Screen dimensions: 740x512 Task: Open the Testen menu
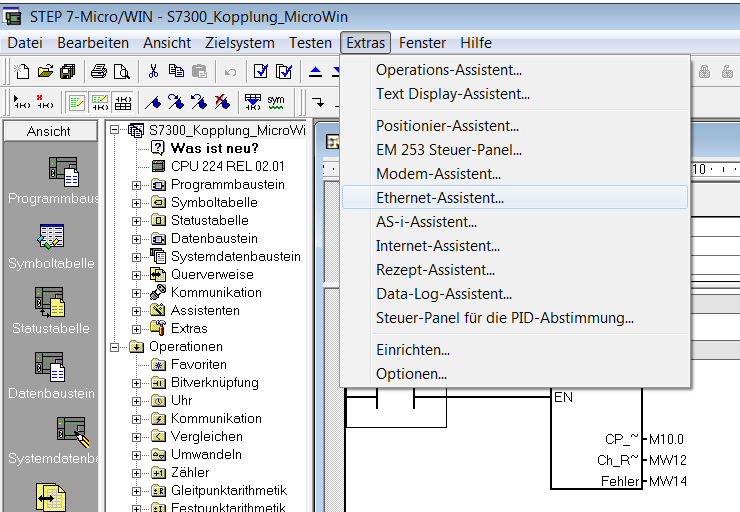[x=311, y=43]
